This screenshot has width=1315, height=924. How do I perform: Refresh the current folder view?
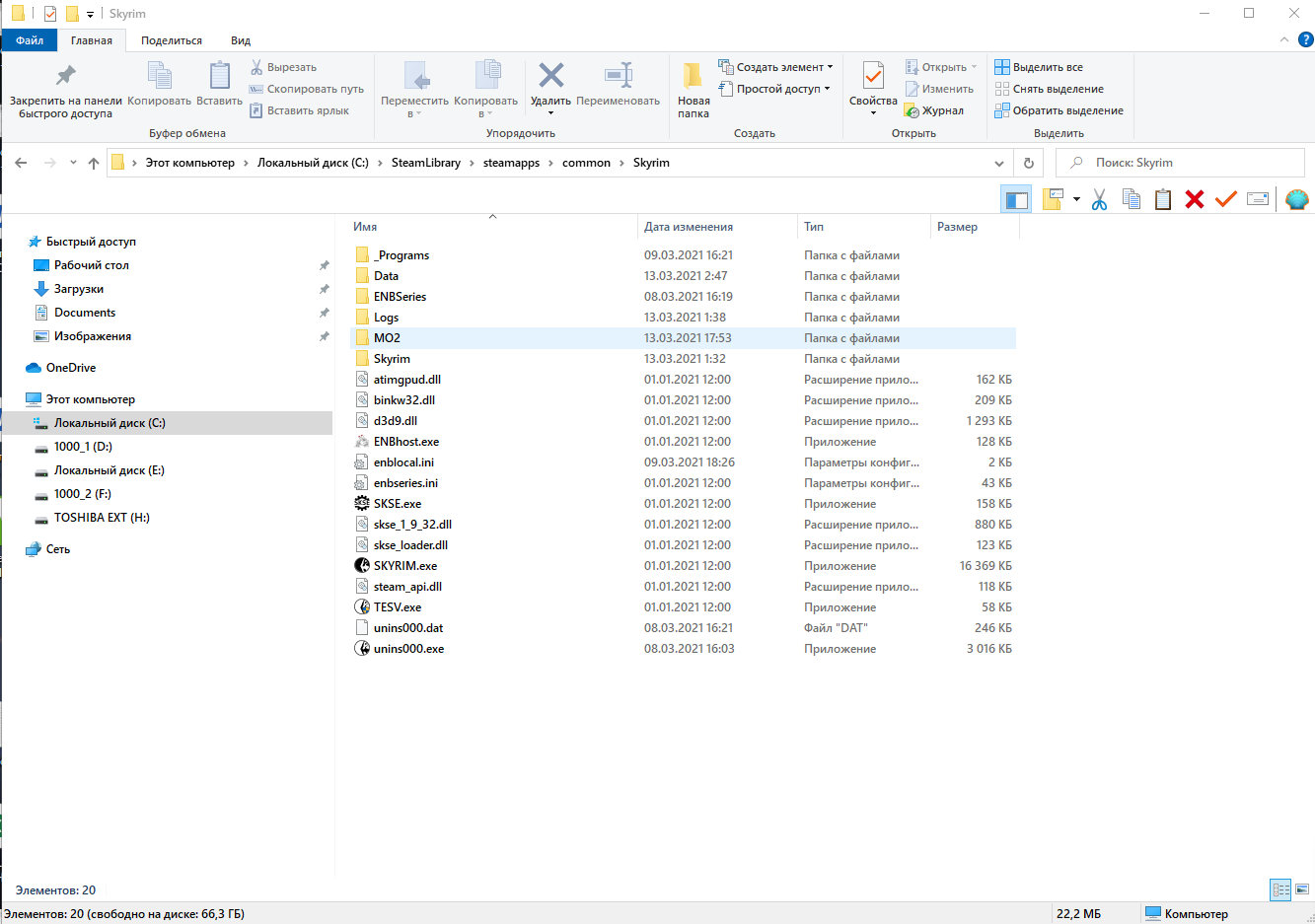[1028, 163]
